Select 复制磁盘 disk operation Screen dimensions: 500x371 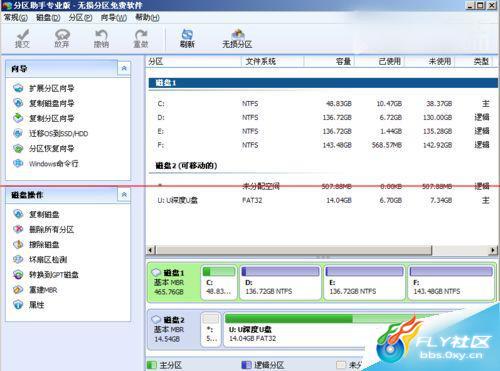point(36,214)
